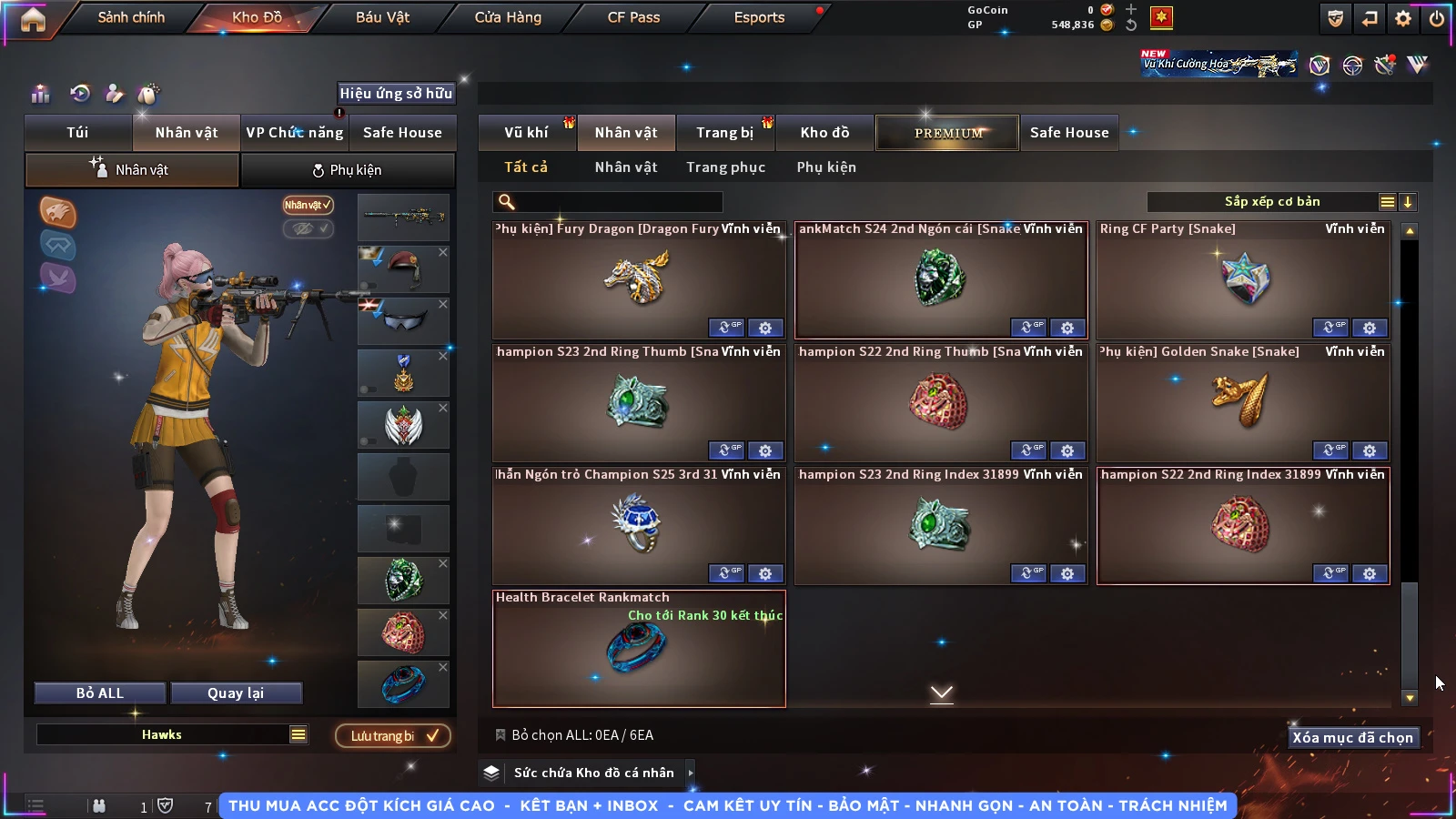This screenshot has height=819, width=1456.
Task: Click the power icon to exit the game
Action: [1437, 18]
